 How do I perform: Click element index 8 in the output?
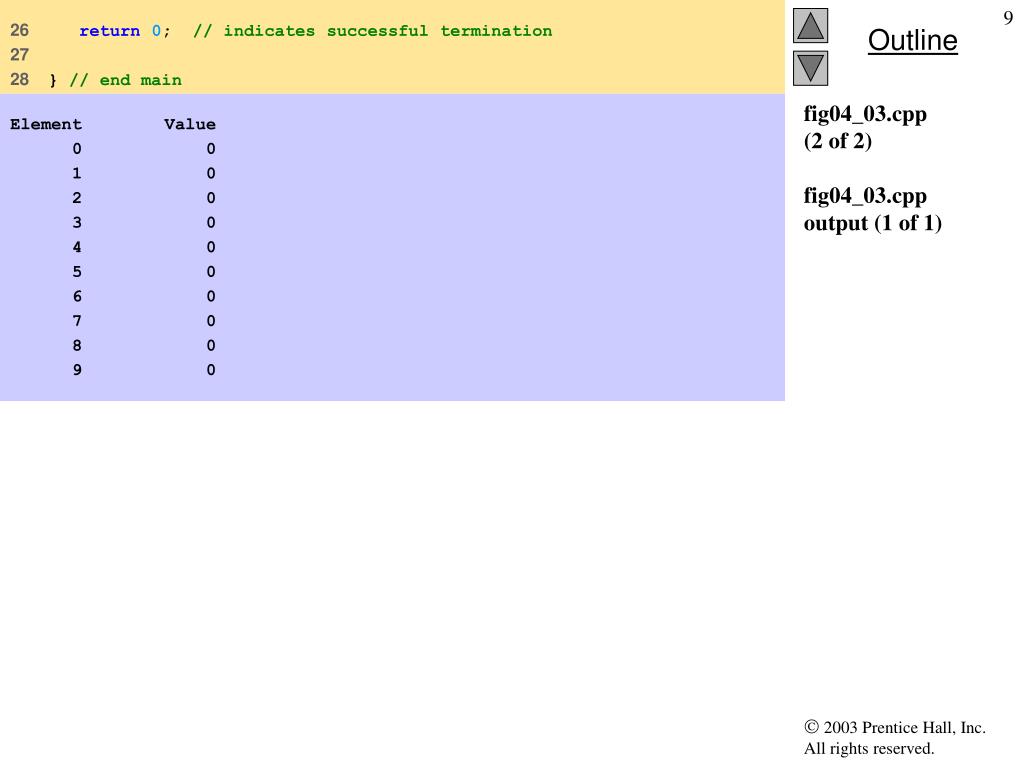(77, 345)
